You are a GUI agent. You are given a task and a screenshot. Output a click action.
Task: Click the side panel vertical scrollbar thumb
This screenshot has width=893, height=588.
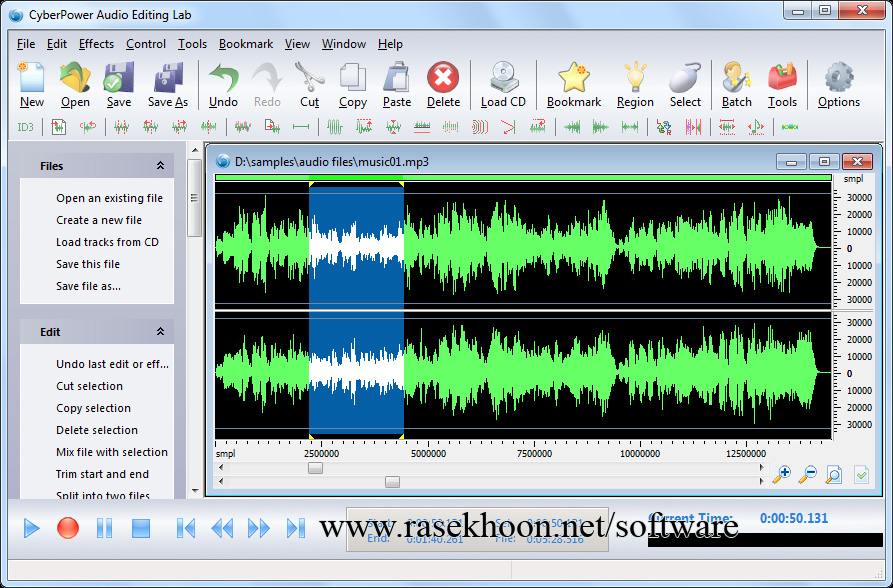pyautogui.click(x=195, y=198)
